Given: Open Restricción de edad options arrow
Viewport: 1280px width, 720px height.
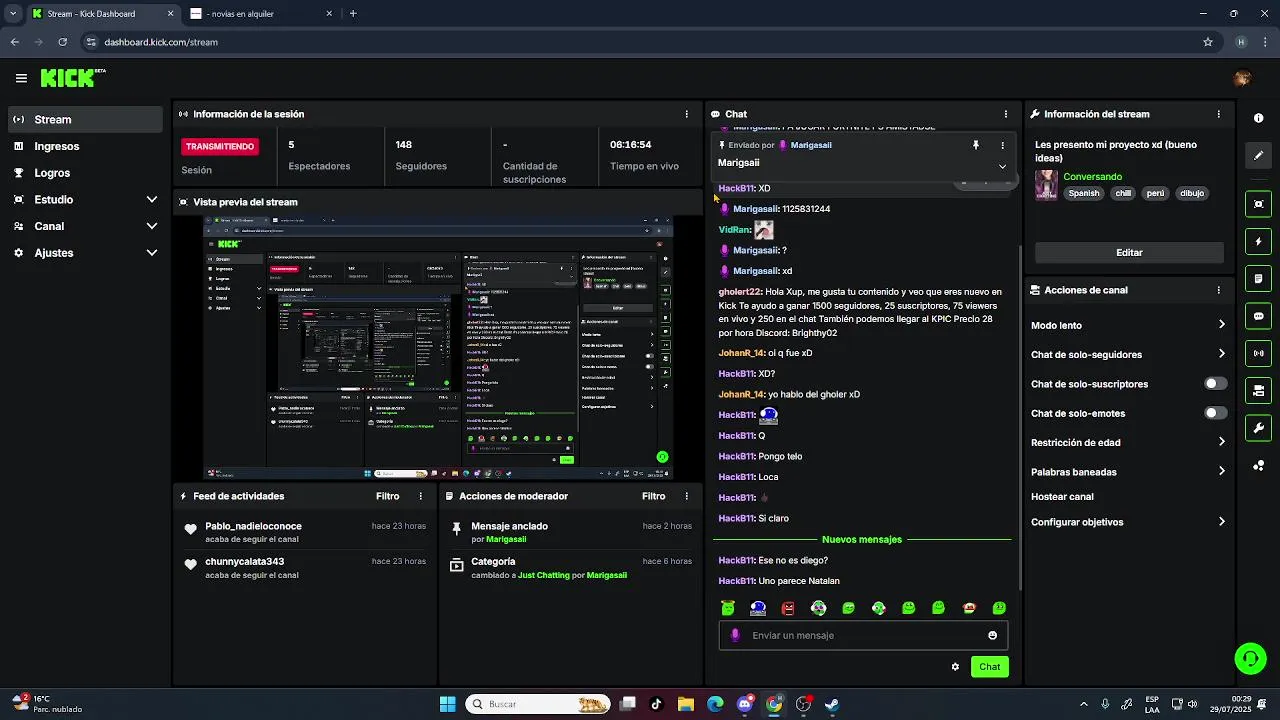Looking at the screenshot, I should 1221,442.
